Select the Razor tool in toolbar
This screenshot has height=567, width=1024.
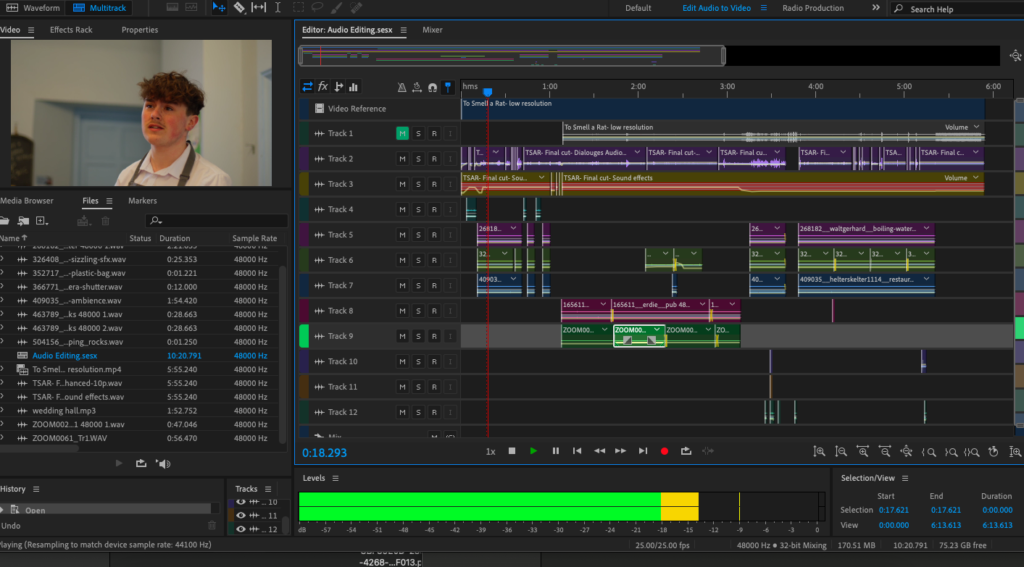tap(239, 8)
